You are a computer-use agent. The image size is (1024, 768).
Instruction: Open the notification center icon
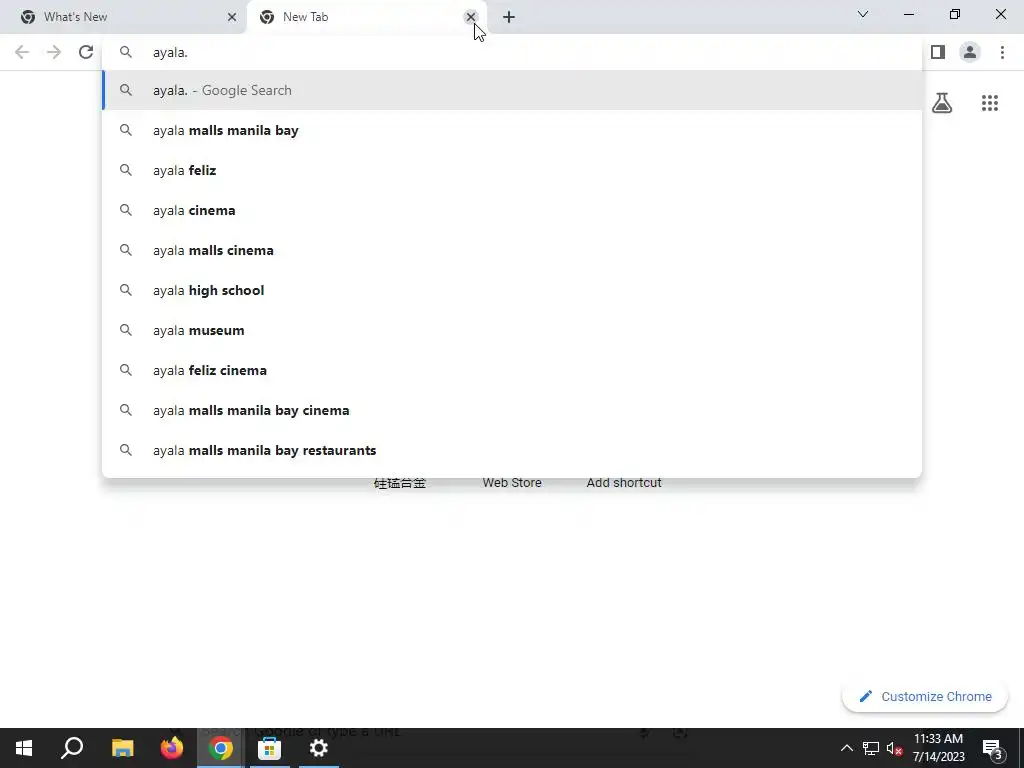tap(992, 748)
